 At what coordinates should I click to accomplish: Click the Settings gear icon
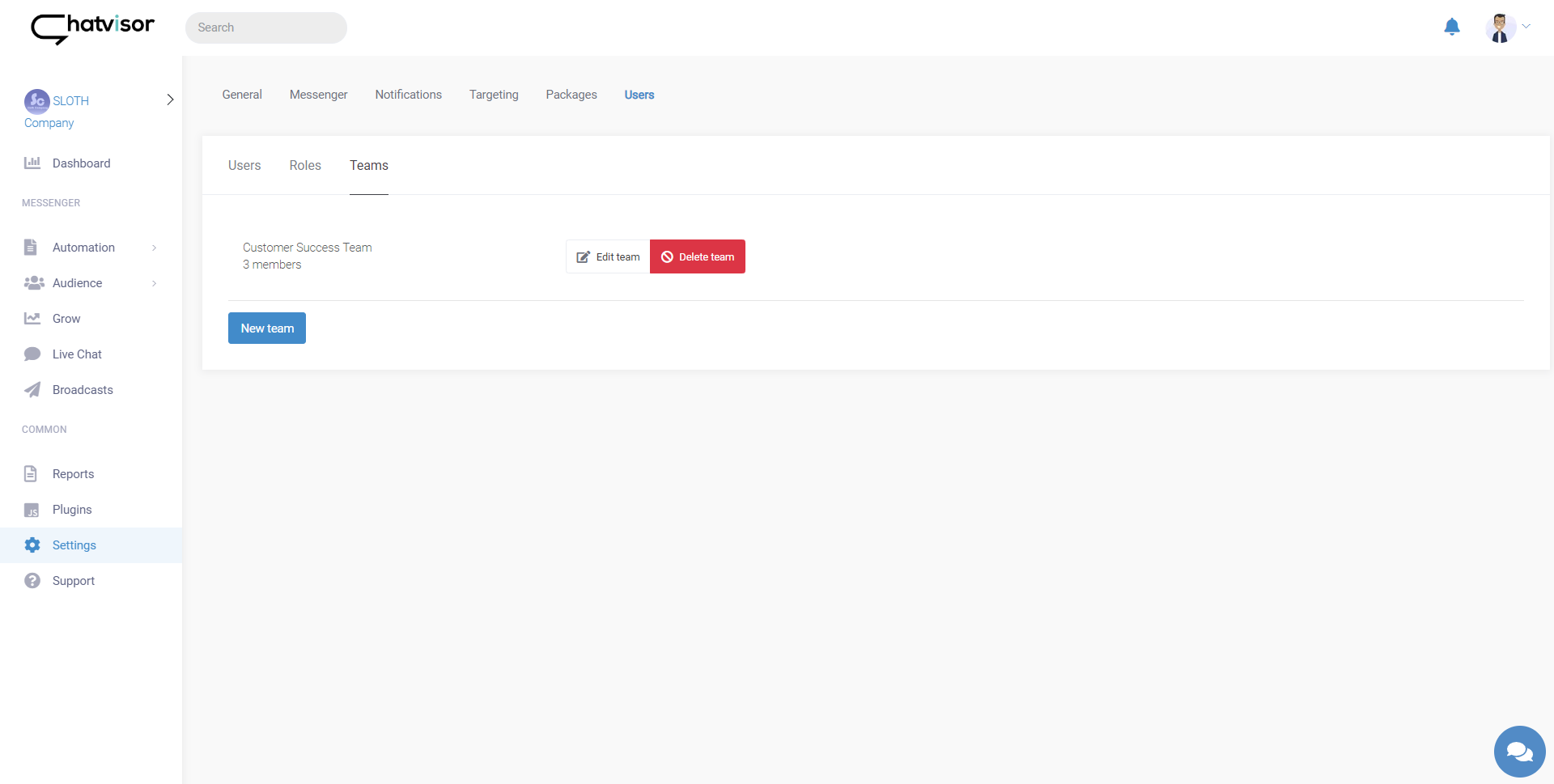[32, 545]
